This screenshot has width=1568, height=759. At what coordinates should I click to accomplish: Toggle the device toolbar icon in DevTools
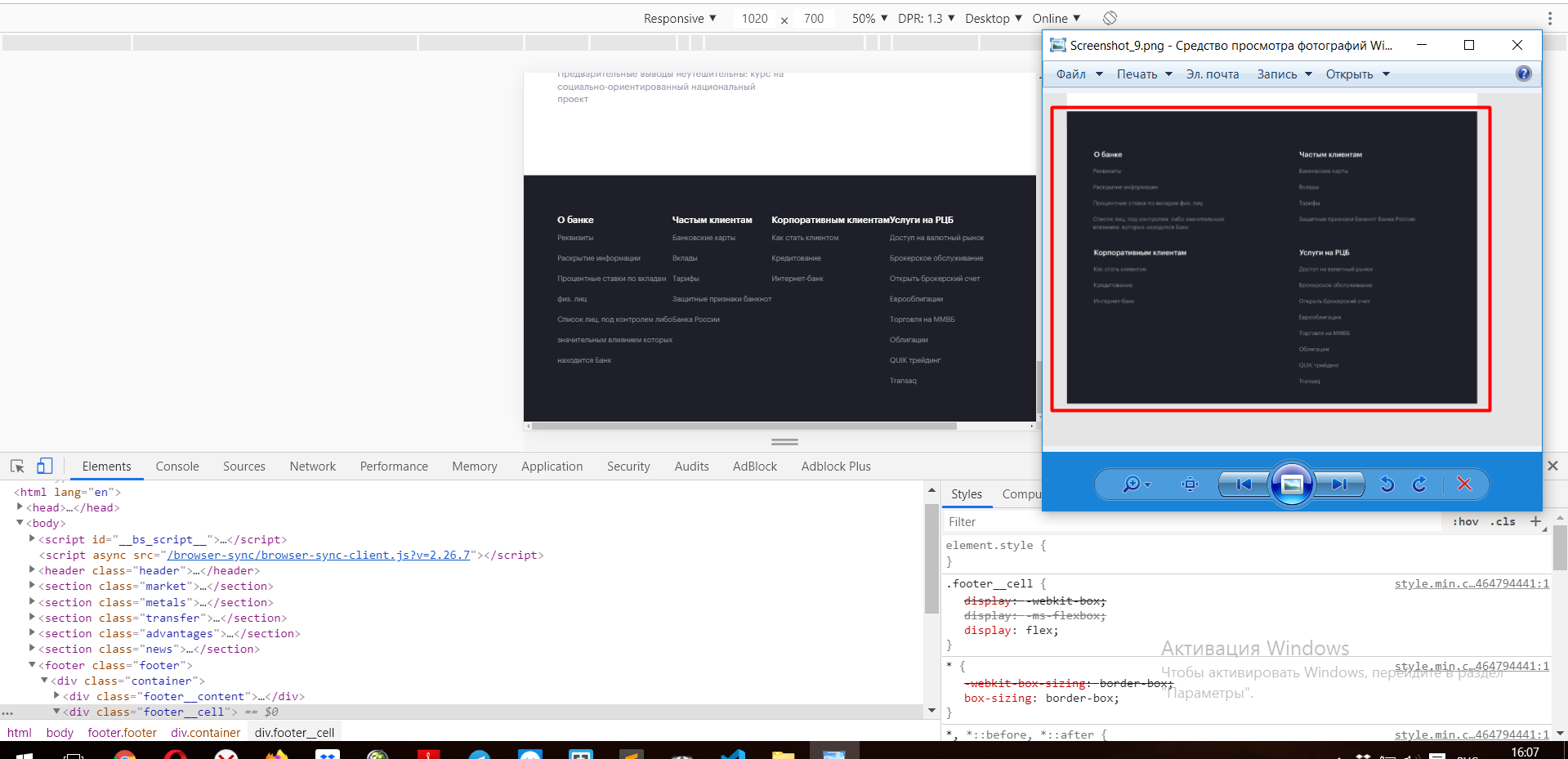44,466
